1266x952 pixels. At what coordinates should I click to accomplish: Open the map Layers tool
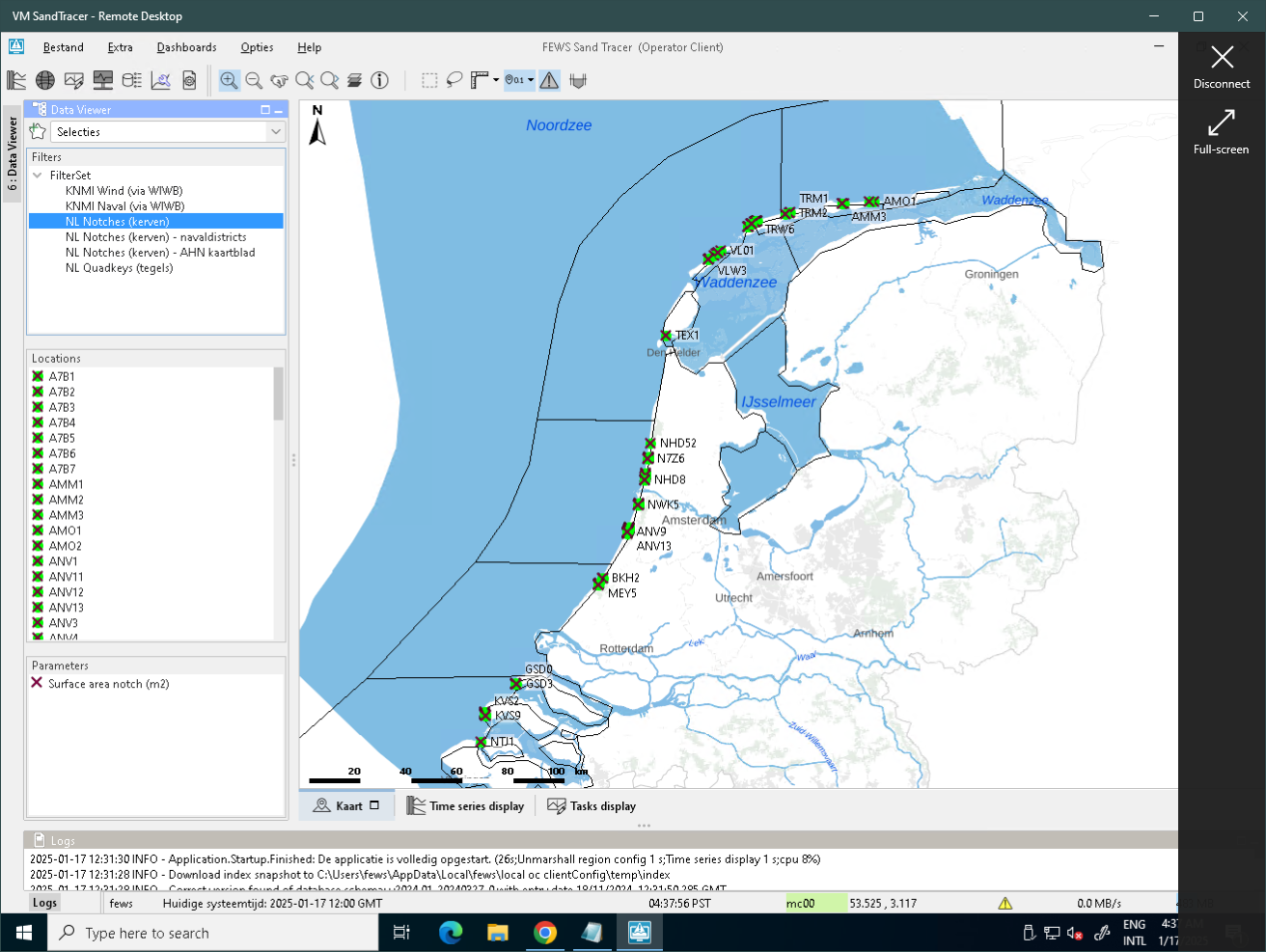(354, 80)
